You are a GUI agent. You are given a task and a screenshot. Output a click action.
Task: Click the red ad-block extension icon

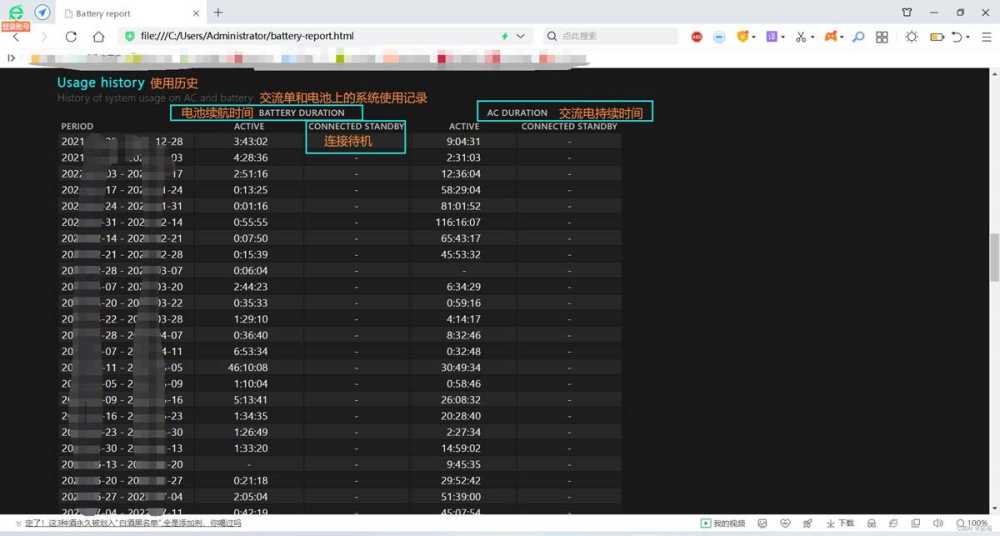697,36
